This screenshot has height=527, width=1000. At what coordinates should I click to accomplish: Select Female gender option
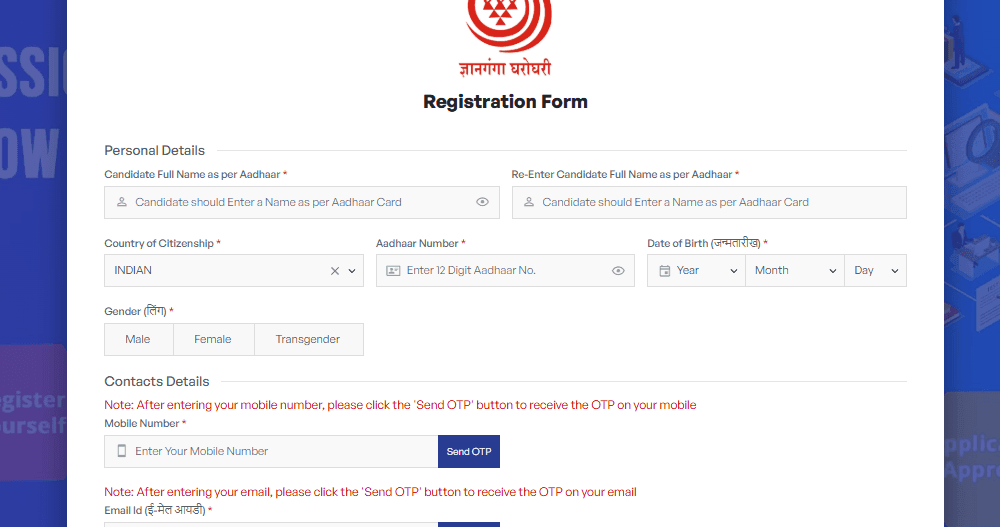click(214, 339)
